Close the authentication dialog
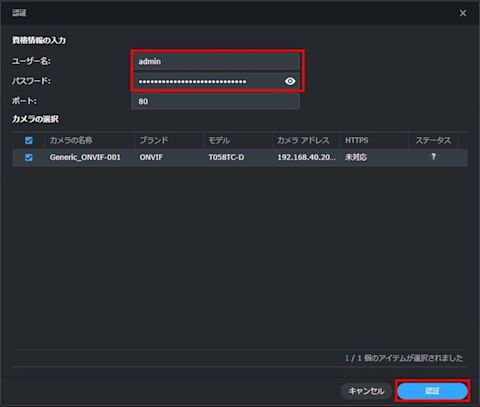Screen dimensions: 480x407 click(x=463, y=13)
